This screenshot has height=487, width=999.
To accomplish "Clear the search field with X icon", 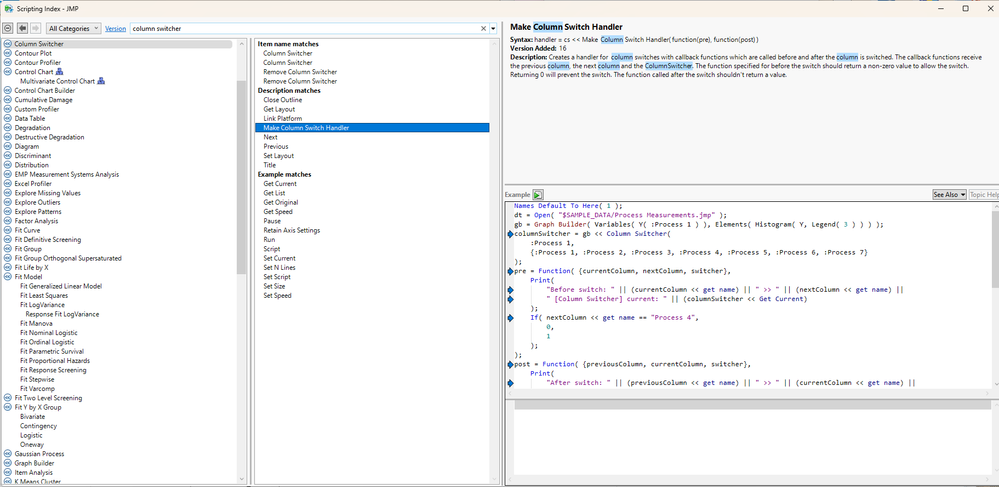I will pos(484,29).
